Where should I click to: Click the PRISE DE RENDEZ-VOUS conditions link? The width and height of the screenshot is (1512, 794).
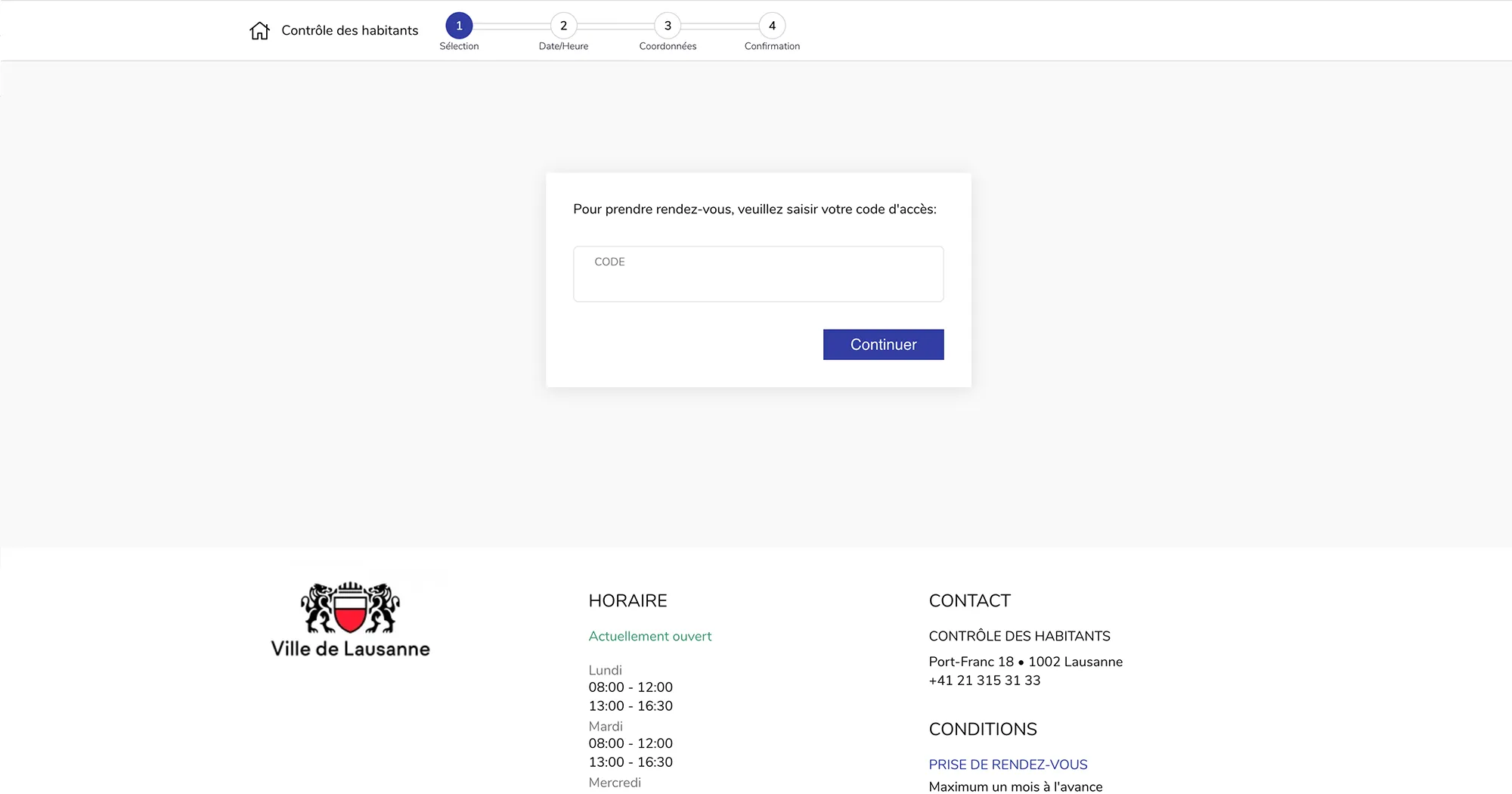tap(1008, 765)
